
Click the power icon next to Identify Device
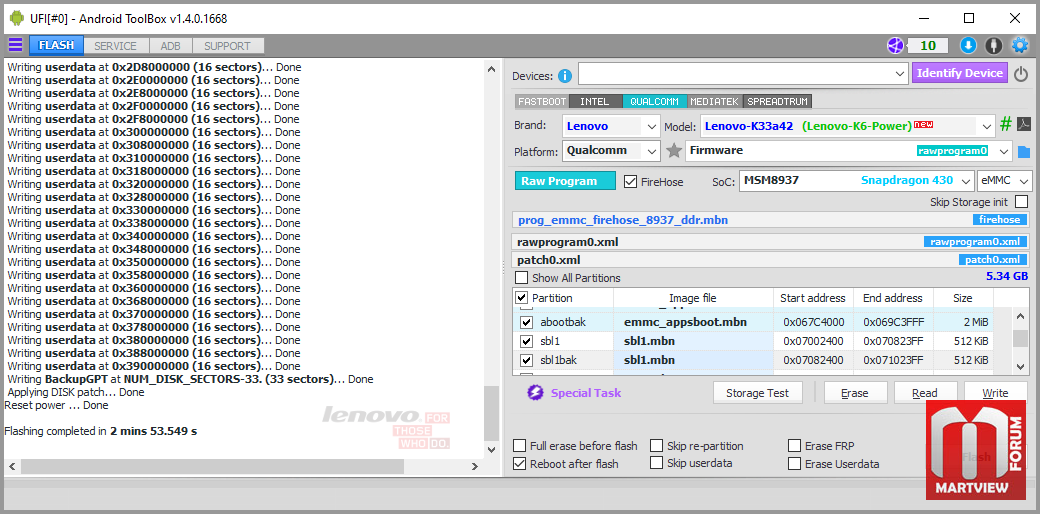pyautogui.click(x=1021, y=74)
